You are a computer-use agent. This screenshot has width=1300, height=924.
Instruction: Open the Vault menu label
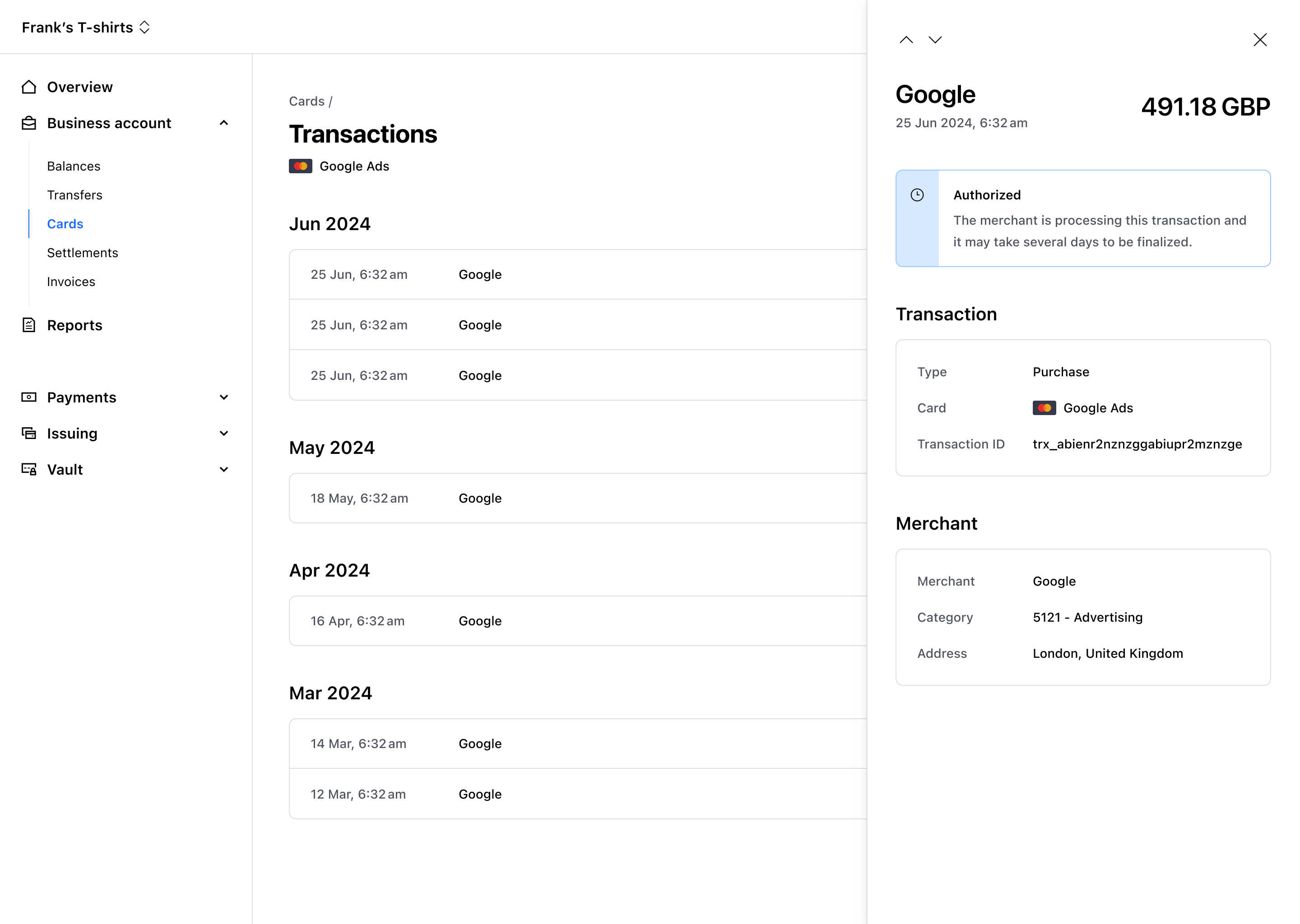[65, 469]
